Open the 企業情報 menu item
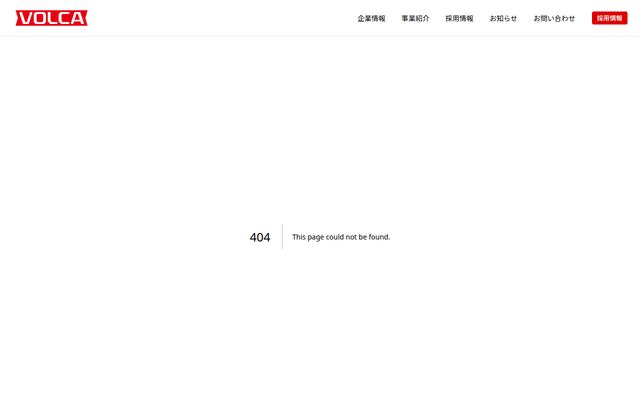This screenshot has width=640, height=400. (371, 18)
